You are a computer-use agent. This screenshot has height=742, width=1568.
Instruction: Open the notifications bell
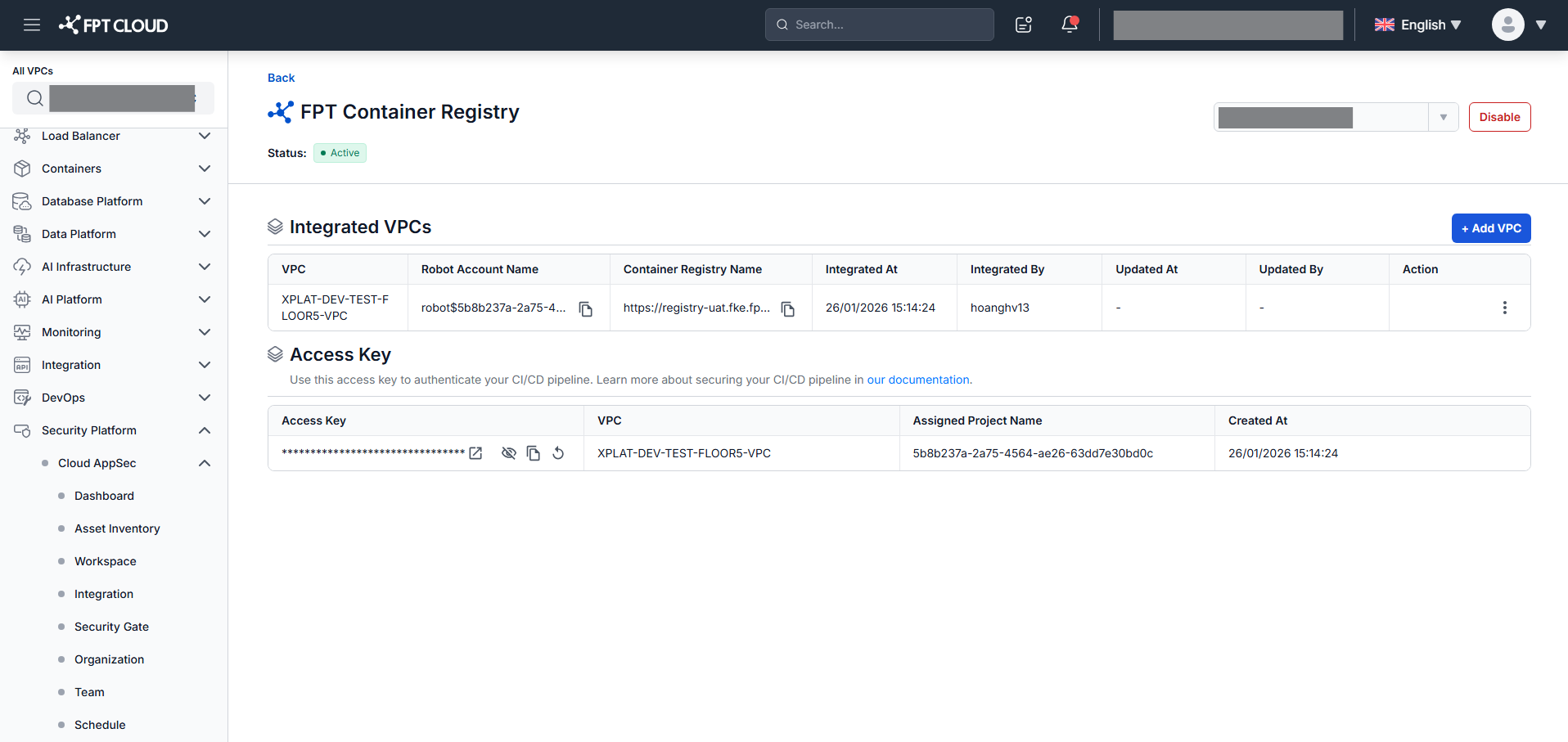(1070, 25)
